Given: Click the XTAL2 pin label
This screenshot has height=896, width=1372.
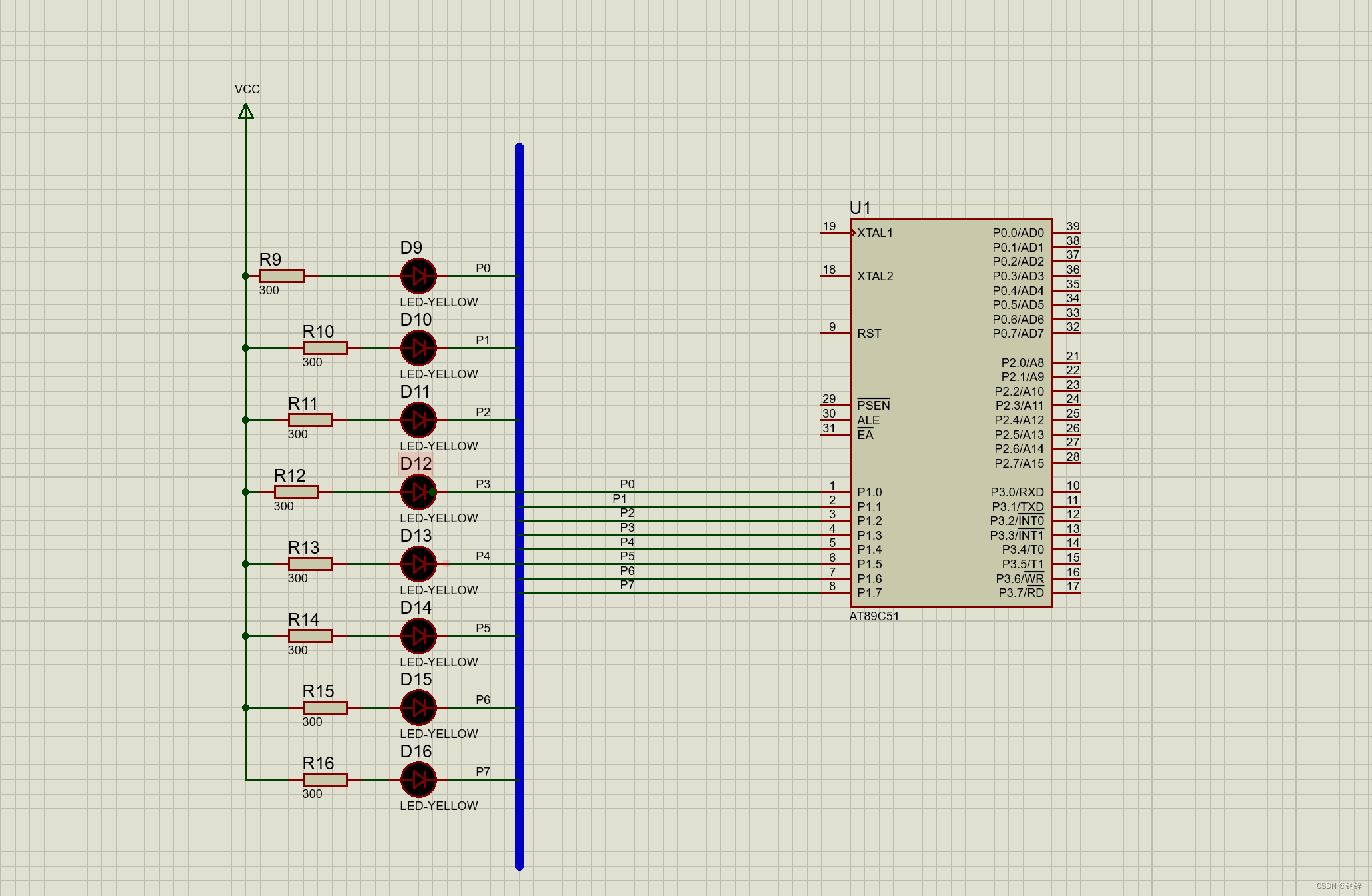Looking at the screenshot, I should pyautogui.click(x=875, y=276).
